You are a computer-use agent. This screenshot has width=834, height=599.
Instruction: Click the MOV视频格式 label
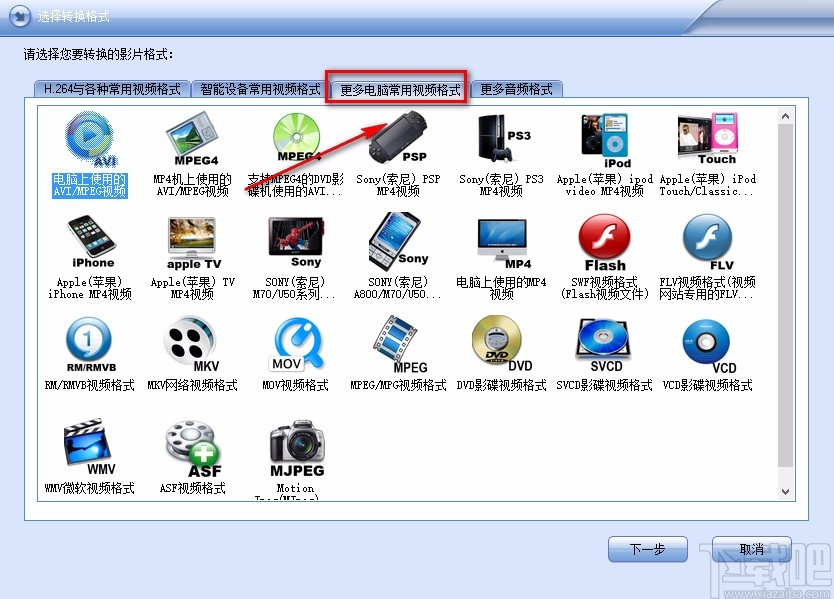295,385
